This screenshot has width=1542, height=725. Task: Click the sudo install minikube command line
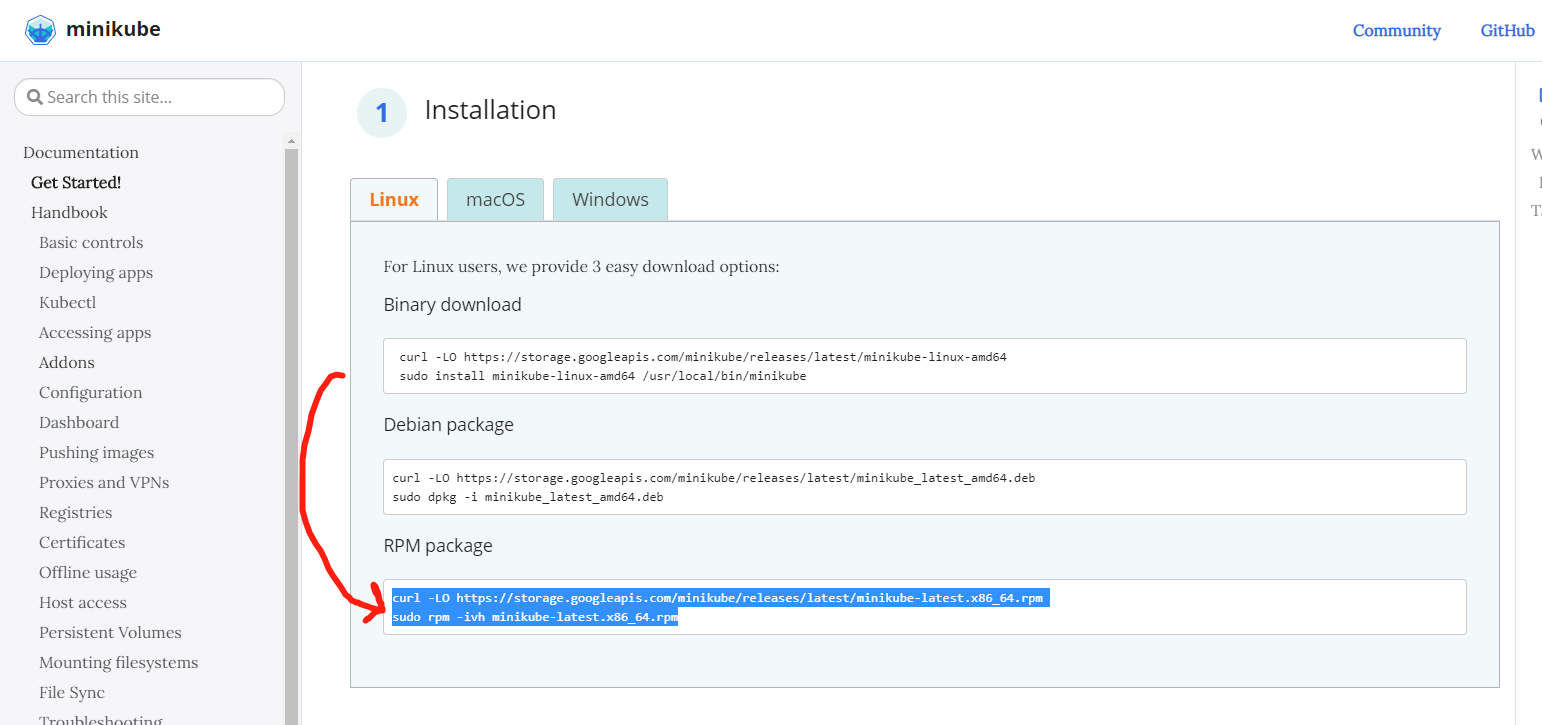[x=602, y=376]
